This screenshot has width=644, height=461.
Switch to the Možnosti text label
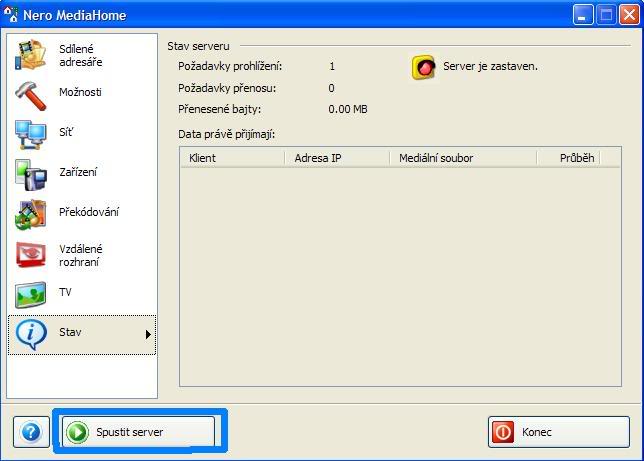[x=80, y=93]
